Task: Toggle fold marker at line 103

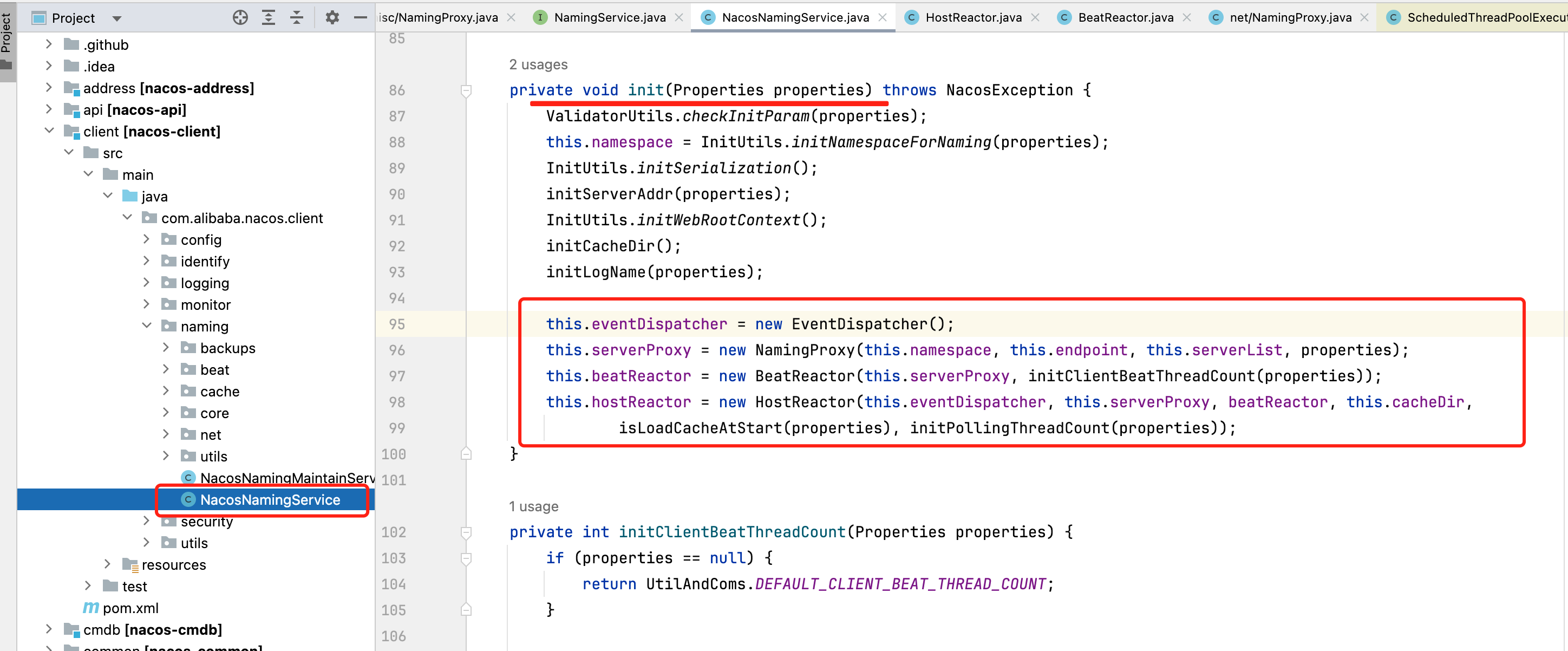Action: (x=466, y=558)
